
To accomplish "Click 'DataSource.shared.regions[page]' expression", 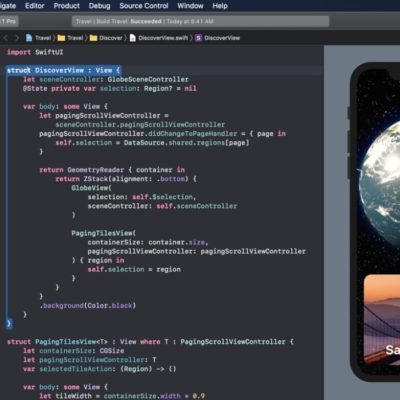I will (x=186, y=143).
